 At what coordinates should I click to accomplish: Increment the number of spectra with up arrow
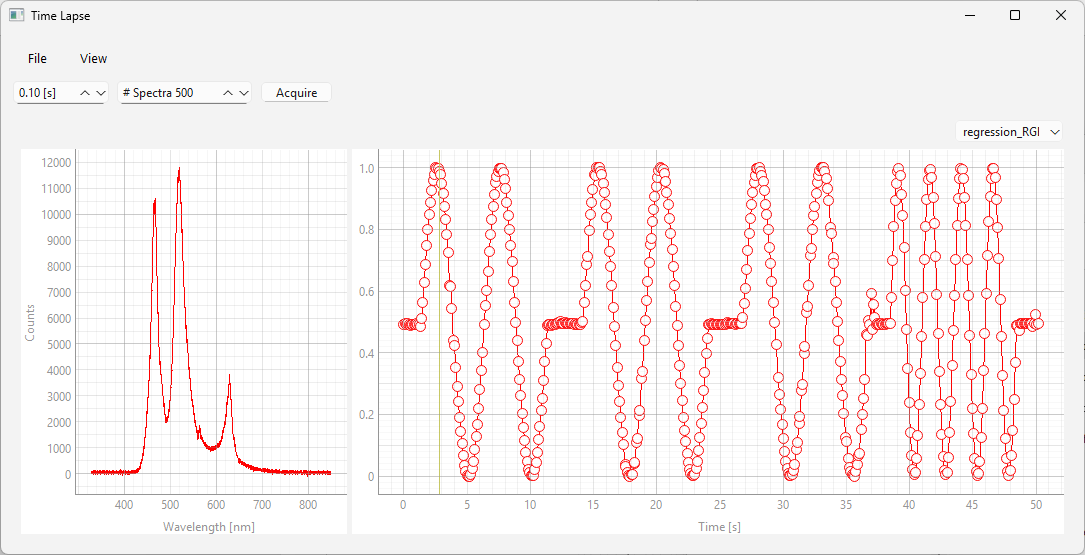pos(228,93)
